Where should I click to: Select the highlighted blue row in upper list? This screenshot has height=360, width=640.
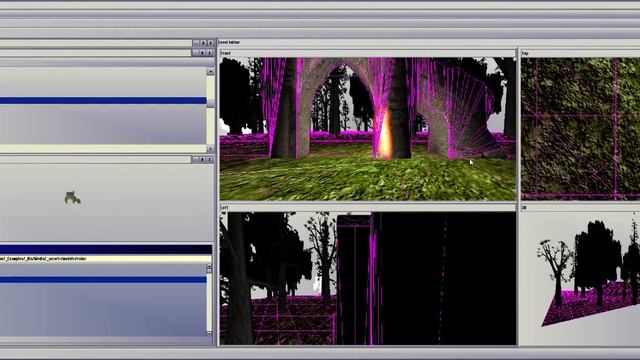pyautogui.click(x=103, y=100)
